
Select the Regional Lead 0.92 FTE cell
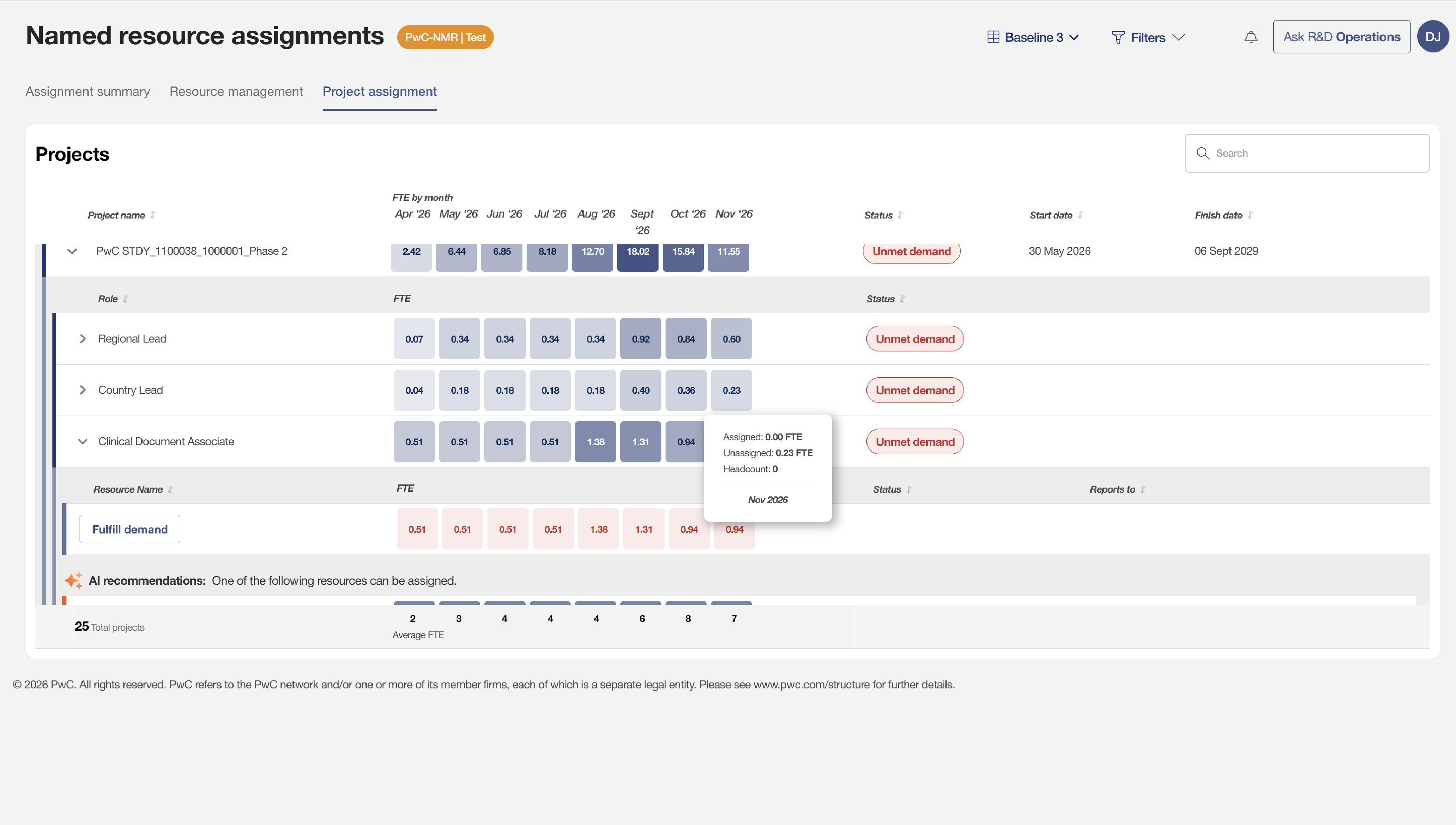click(x=640, y=339)
